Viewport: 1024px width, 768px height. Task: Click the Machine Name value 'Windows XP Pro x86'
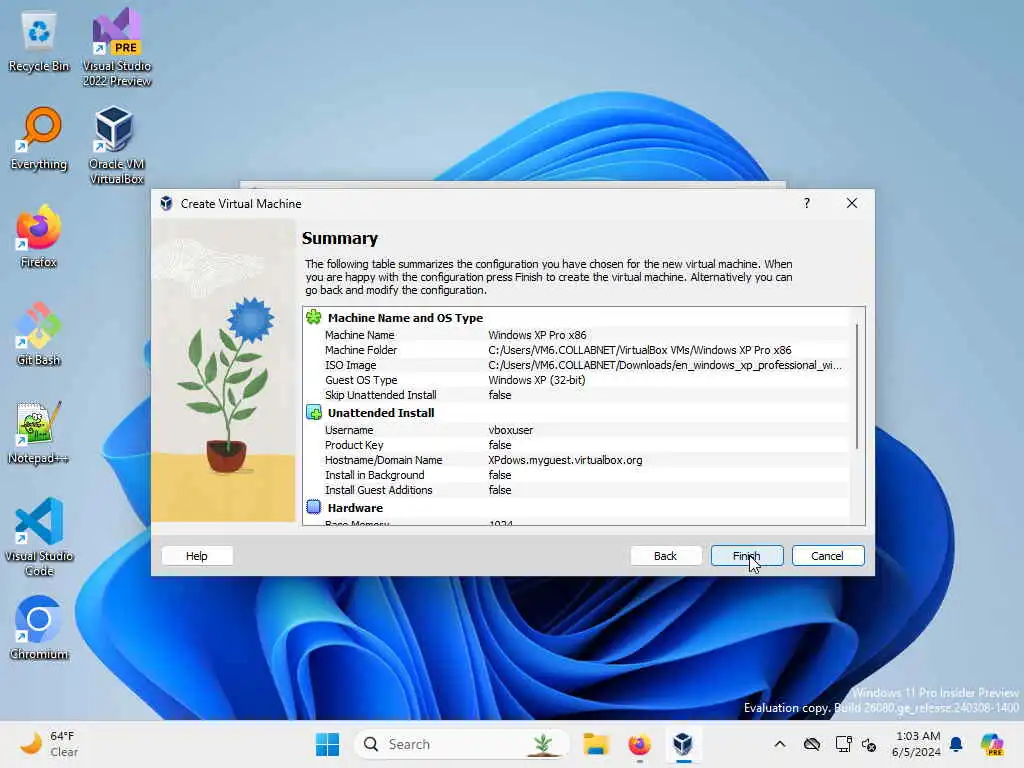pos(537,335)
